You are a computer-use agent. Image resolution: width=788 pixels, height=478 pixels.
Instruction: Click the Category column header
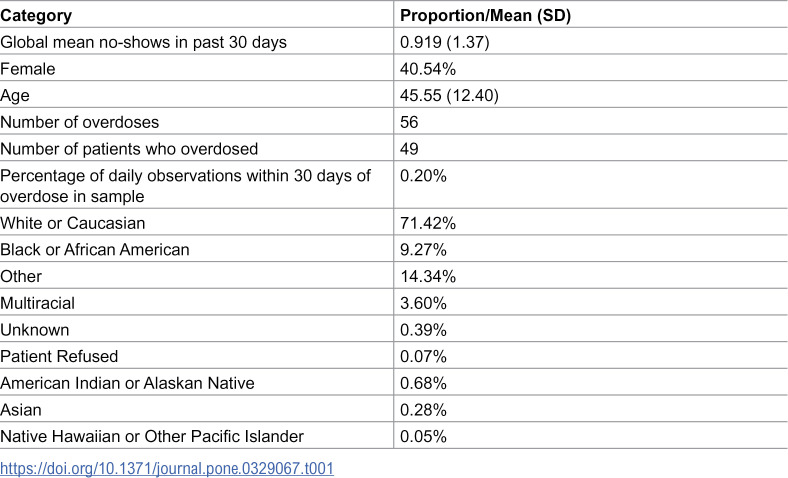coord(36,16)
